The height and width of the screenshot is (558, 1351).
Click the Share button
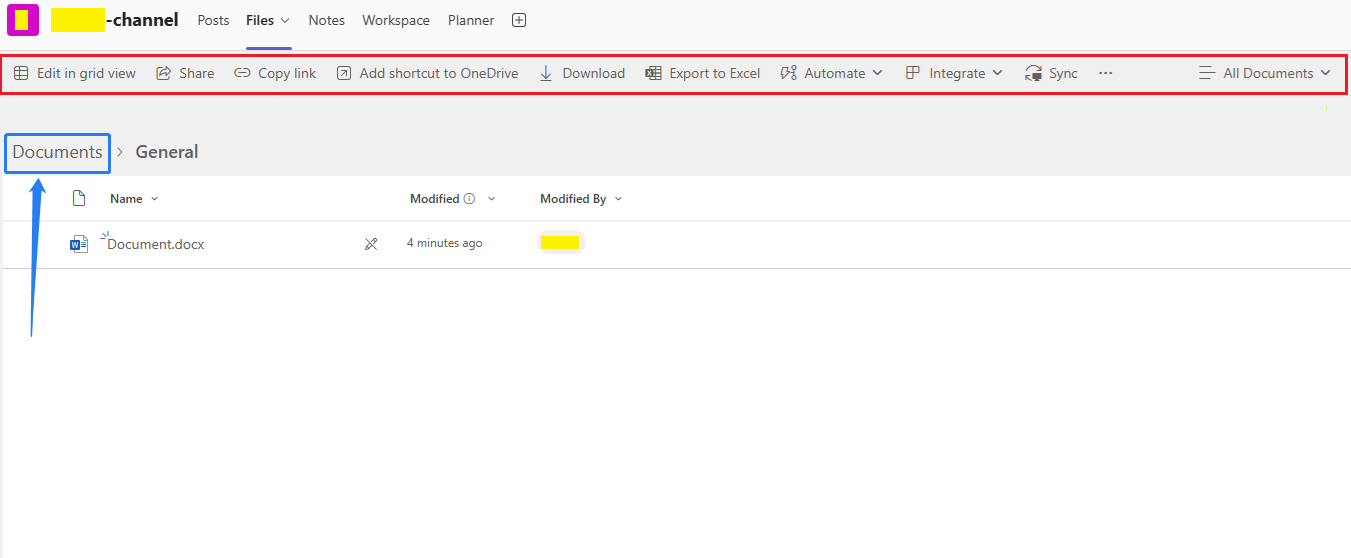(x=185, y=73)
